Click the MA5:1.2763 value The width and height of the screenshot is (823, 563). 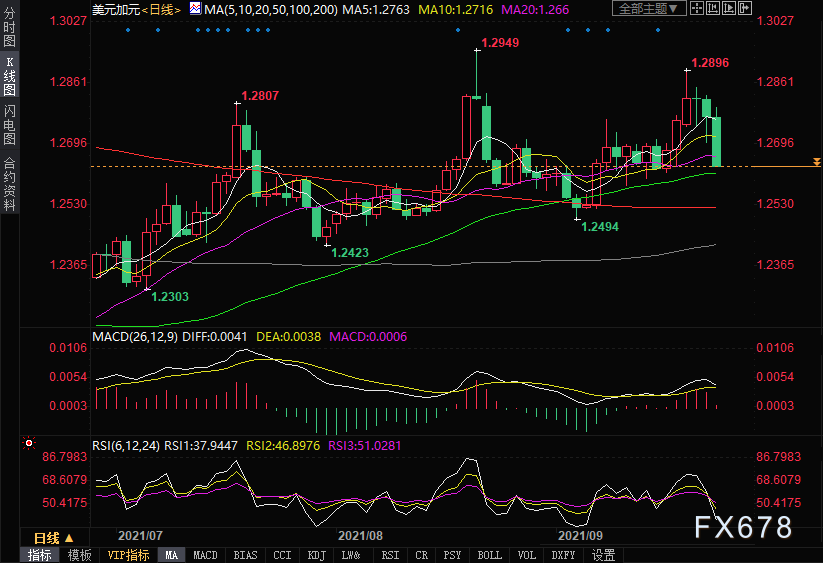click(376, 9)
